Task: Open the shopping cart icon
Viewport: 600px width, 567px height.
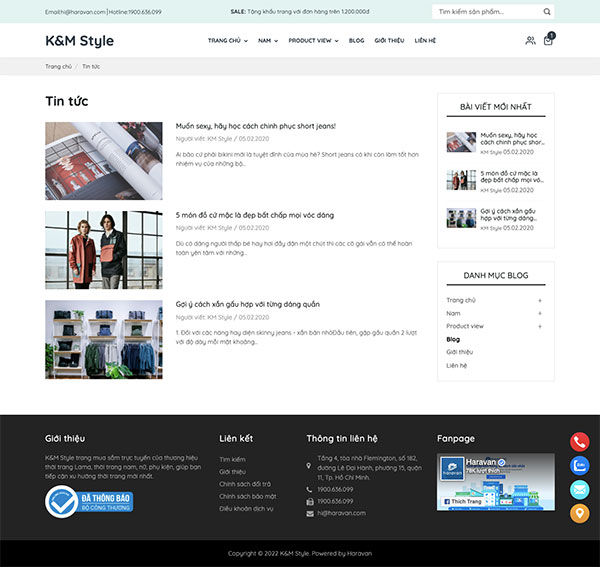Action: (548, 40)
